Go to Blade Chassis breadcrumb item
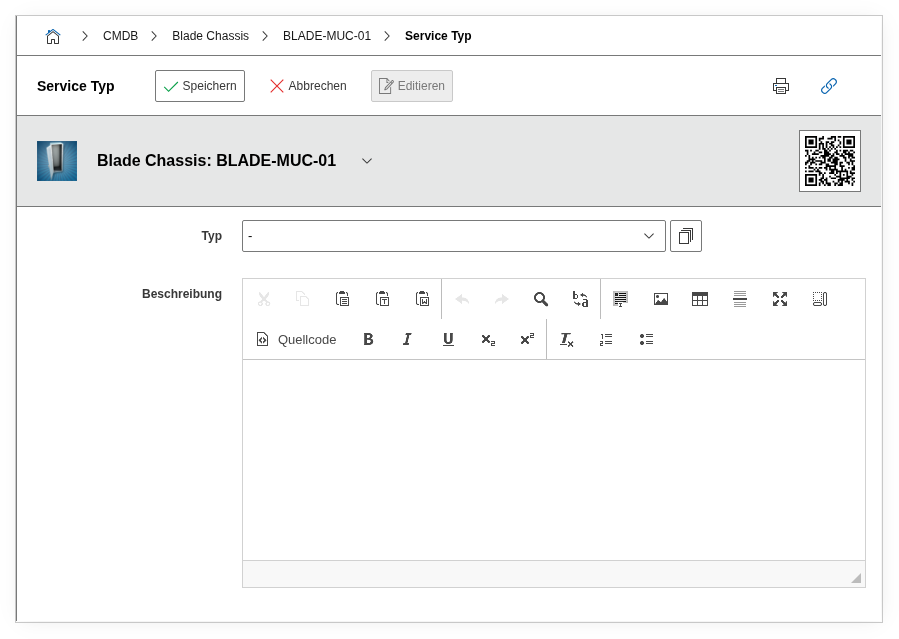The image size is (899, 639). point(210,36)
